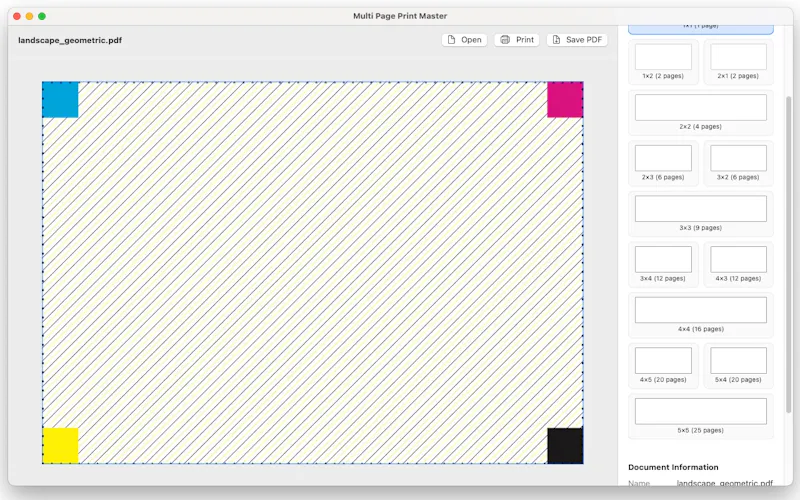800x500 pixels.
Task: Click the Save PDF button label
Action: pyautogui.click(x=584, y=40)
